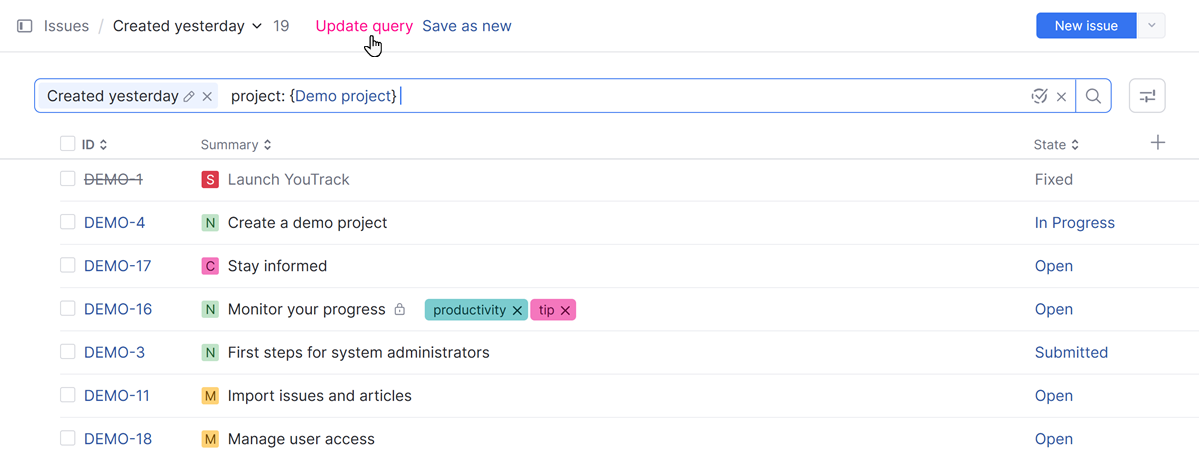Click the pink C type badge on DEMO-17

tap(210, 266)
